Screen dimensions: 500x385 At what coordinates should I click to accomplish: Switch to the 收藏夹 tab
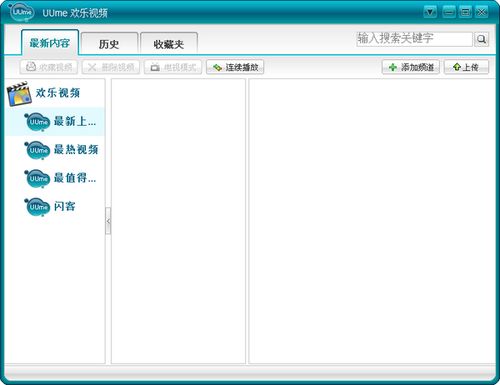pyautogui.click(x=169, y=43)
